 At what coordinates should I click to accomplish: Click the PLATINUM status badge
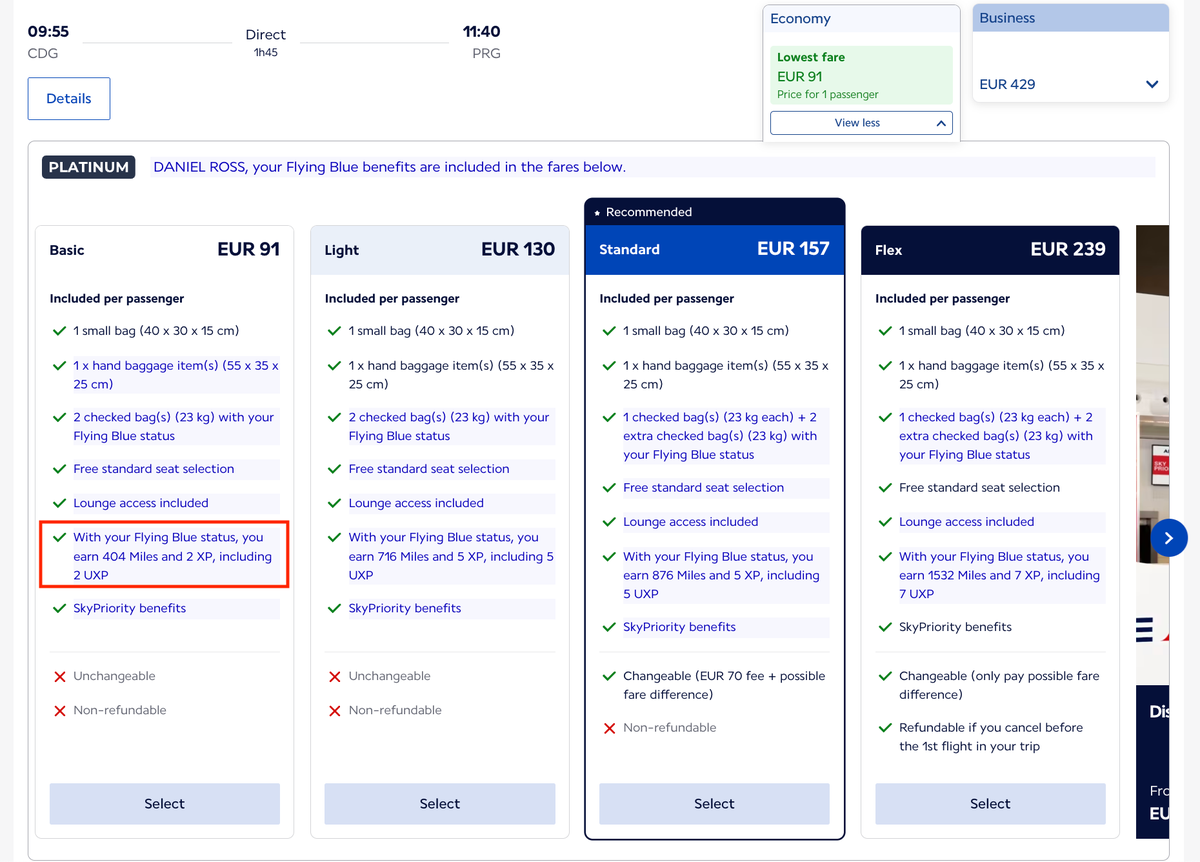click(x=88, y=167)
